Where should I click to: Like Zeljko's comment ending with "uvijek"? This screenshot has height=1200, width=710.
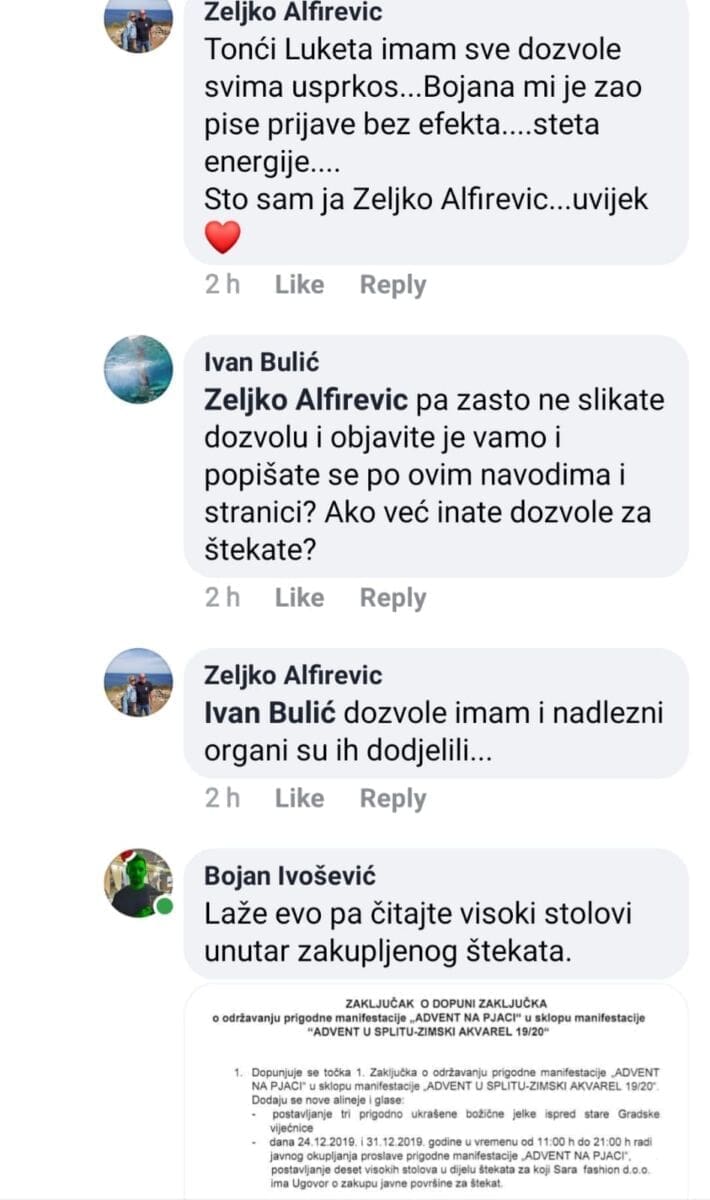tap(299, 285)
